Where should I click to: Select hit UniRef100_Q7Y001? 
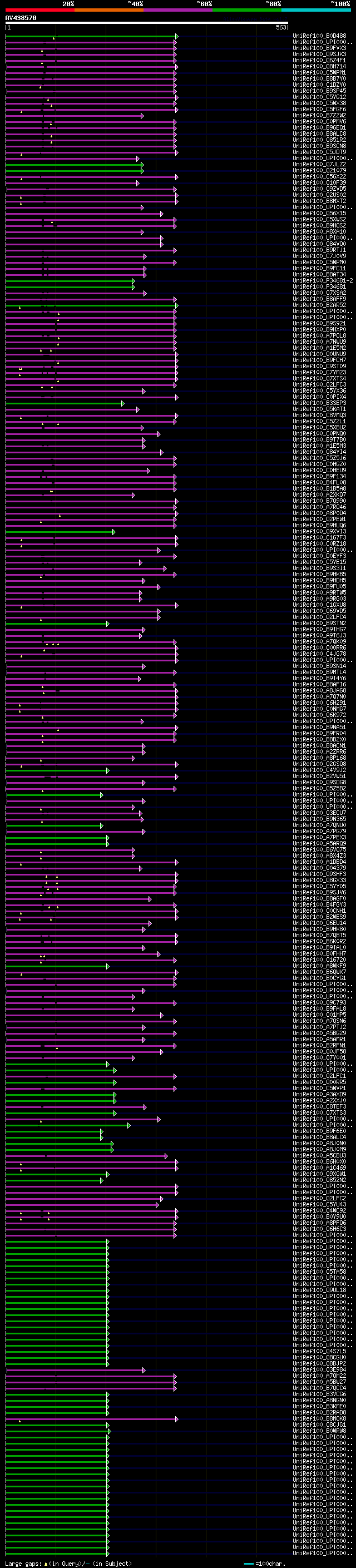319,1058
